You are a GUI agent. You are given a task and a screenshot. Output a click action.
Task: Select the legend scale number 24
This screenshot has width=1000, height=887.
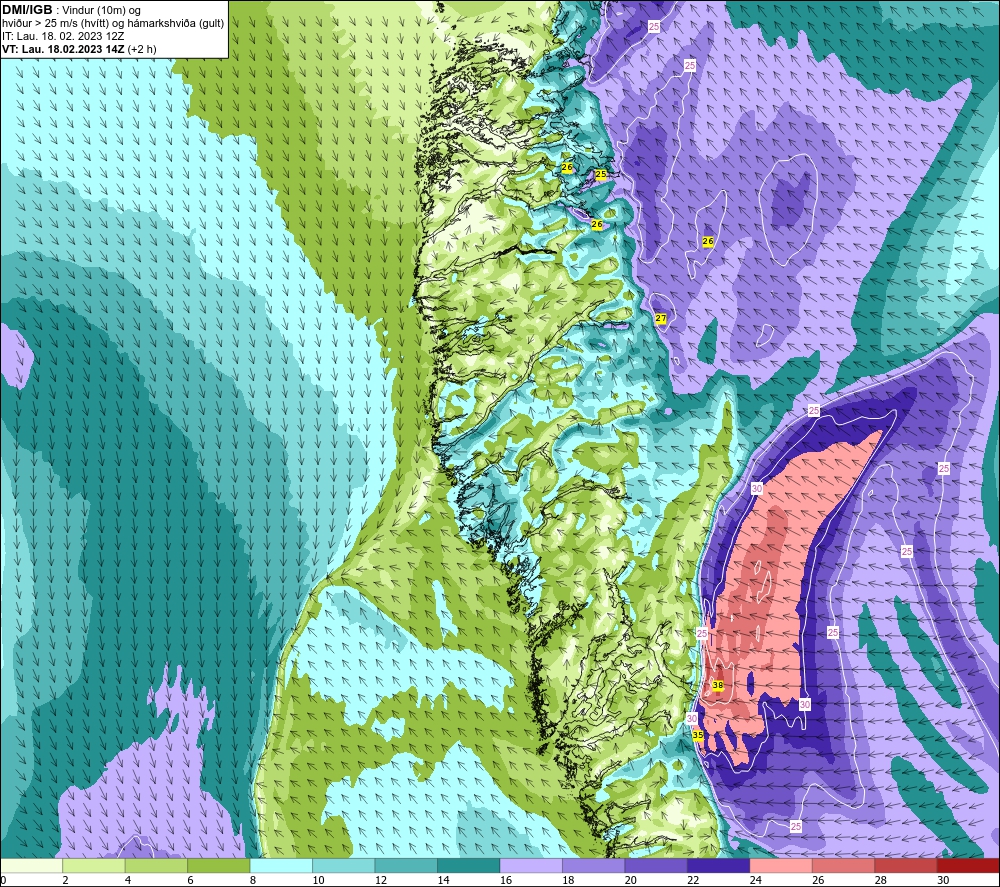coord(756,880)
